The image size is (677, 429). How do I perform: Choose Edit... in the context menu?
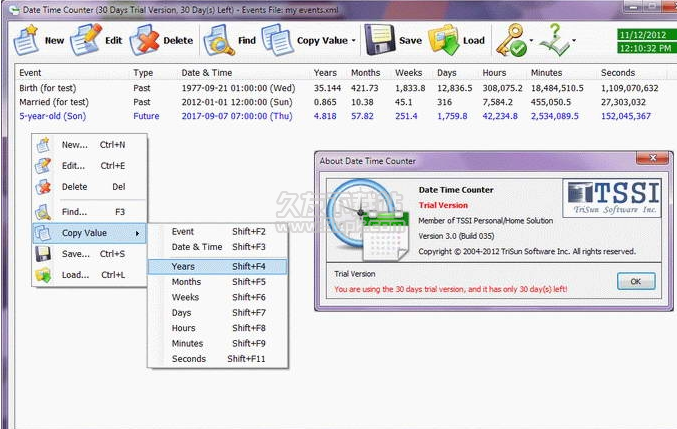[90, 166]
